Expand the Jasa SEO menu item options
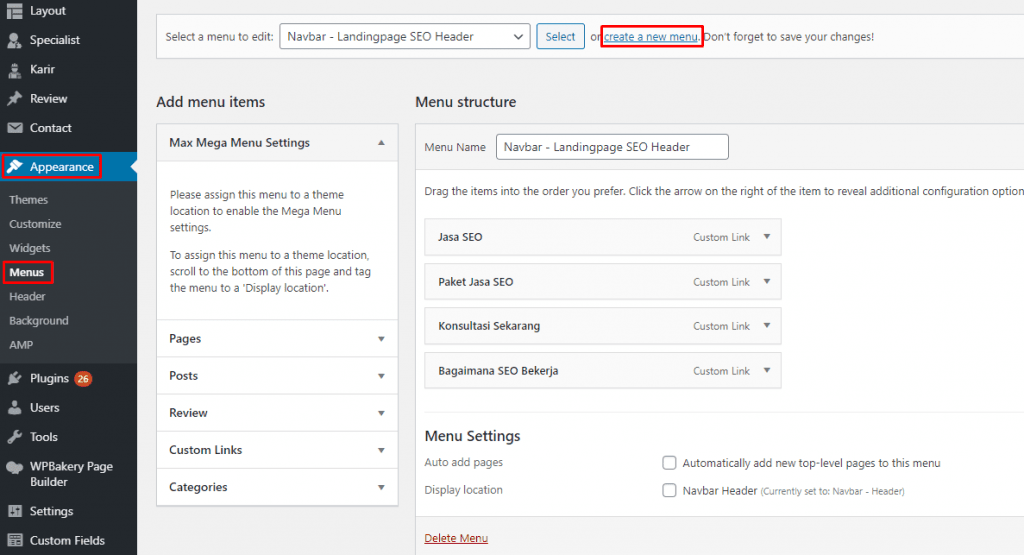 766,237
